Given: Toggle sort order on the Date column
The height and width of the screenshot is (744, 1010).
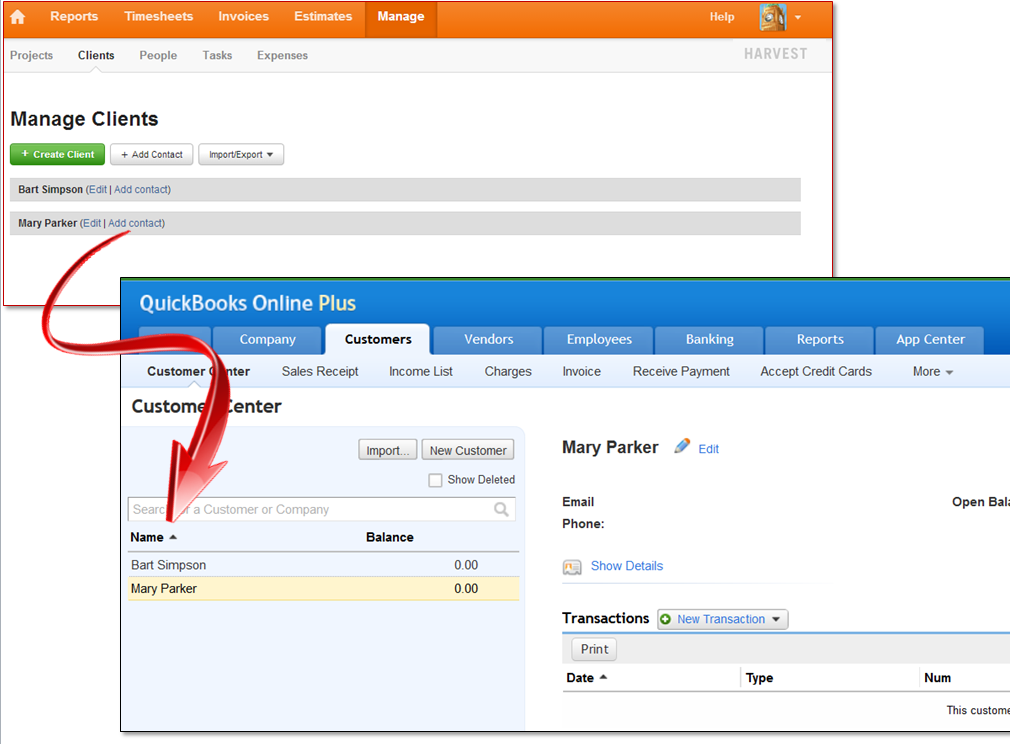Looking at the screenshot, I should (x=586, y=678).
